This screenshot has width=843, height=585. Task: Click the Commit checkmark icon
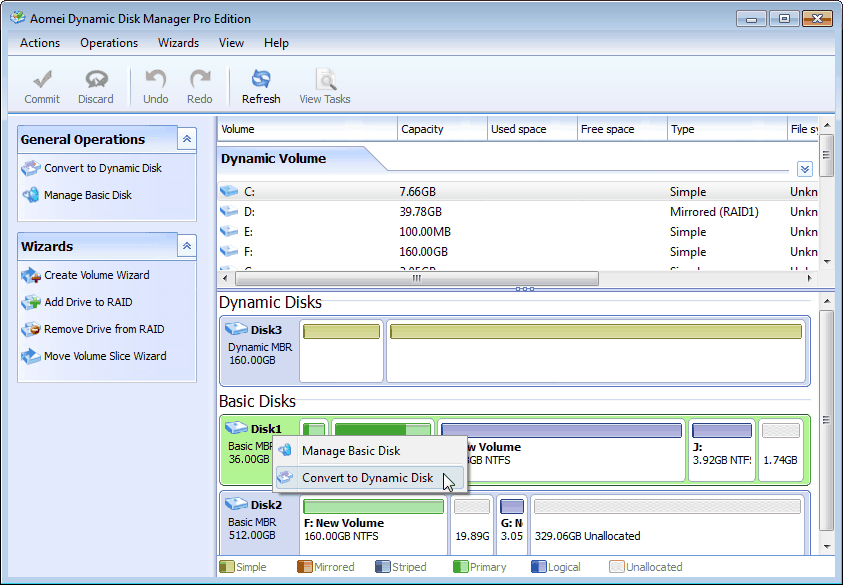(x=42, y=80)
